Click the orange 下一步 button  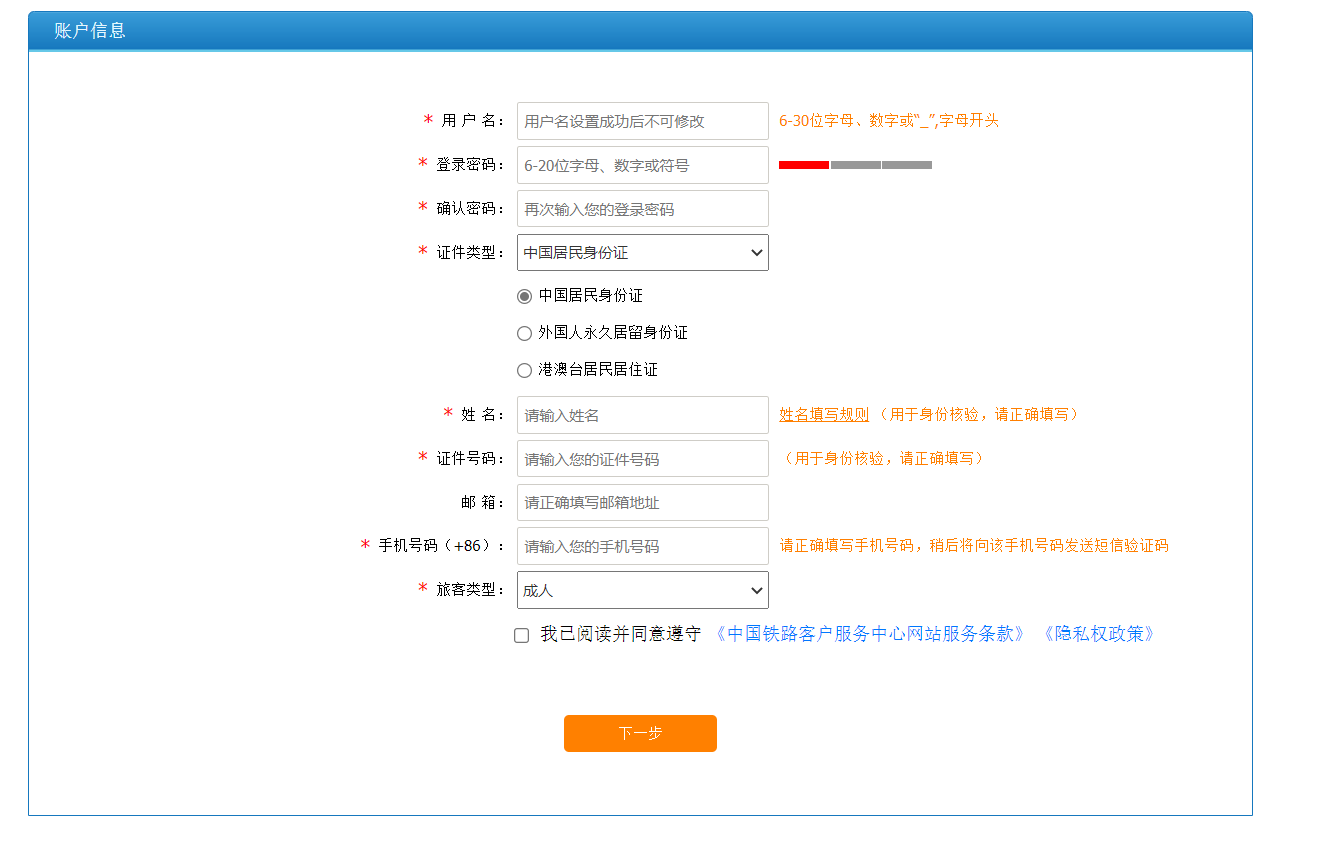click(x=640, y=733)
